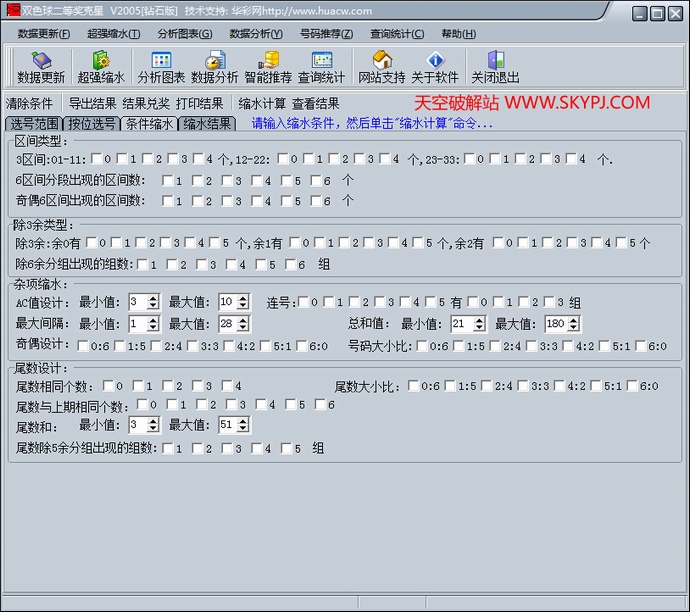690x612 pixels.
Task: Click the 缩水计算 command
Action: pyautogui.click(x=262, y=103)
